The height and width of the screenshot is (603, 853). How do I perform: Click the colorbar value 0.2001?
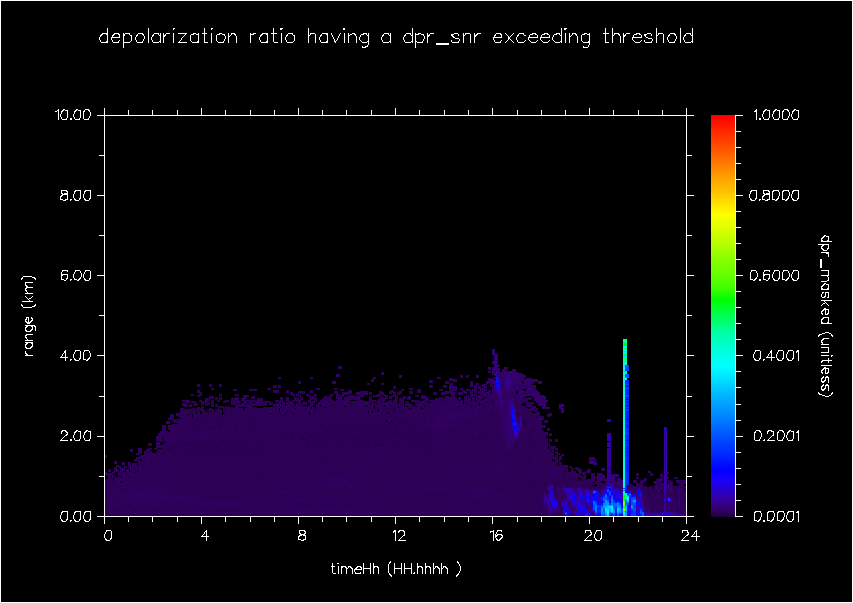click(776, 436)
